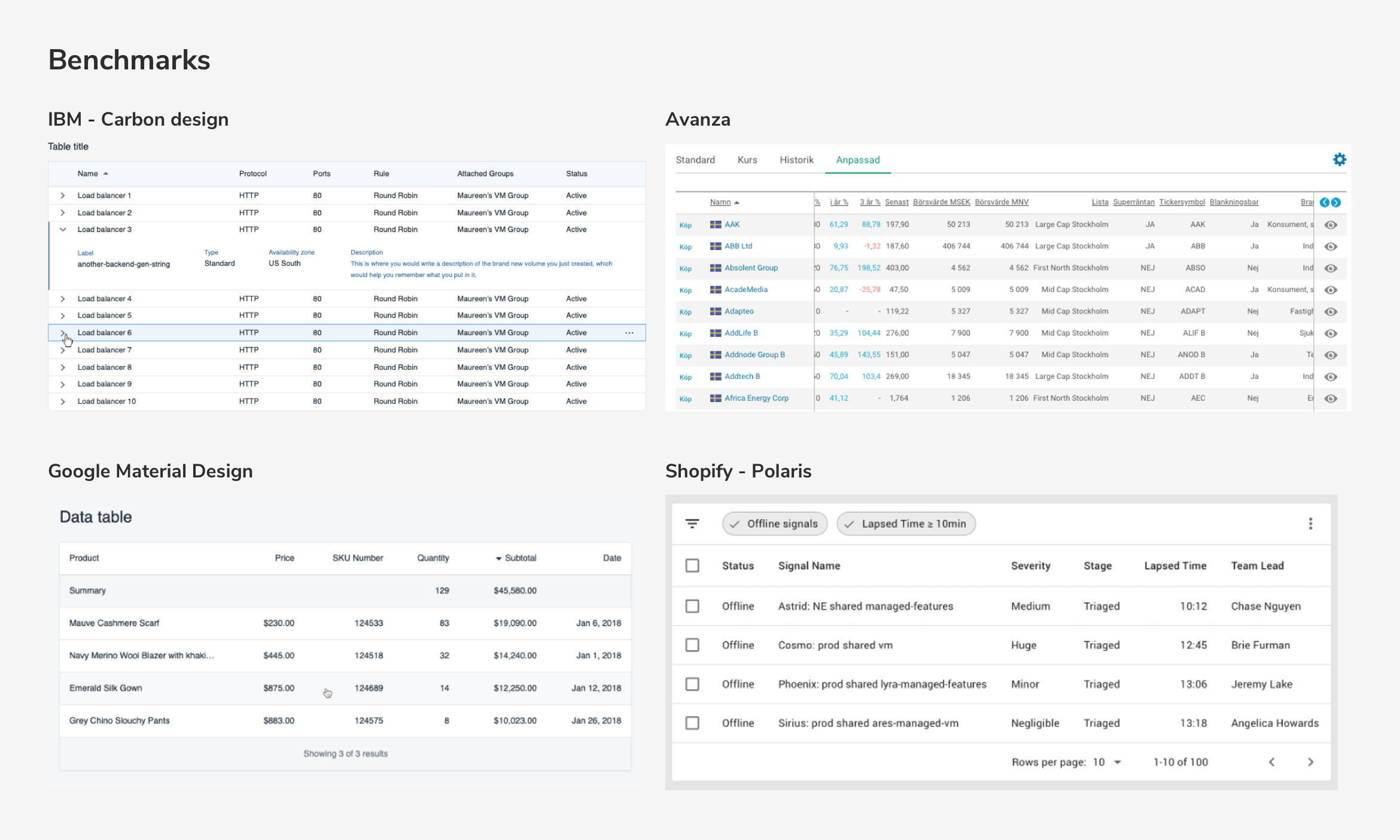Sort by the Superräntan column header
The height and width of the screenshot is (840, 1400).
click(1134, 202)
